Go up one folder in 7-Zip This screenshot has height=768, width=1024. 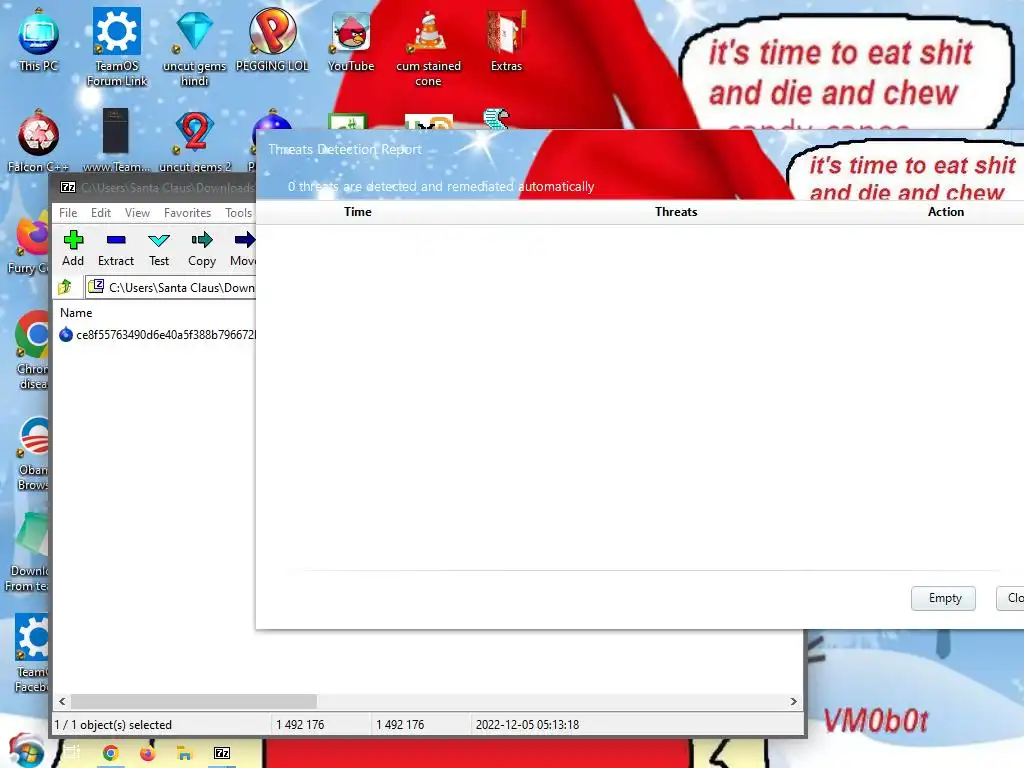(x=65, y=287)
